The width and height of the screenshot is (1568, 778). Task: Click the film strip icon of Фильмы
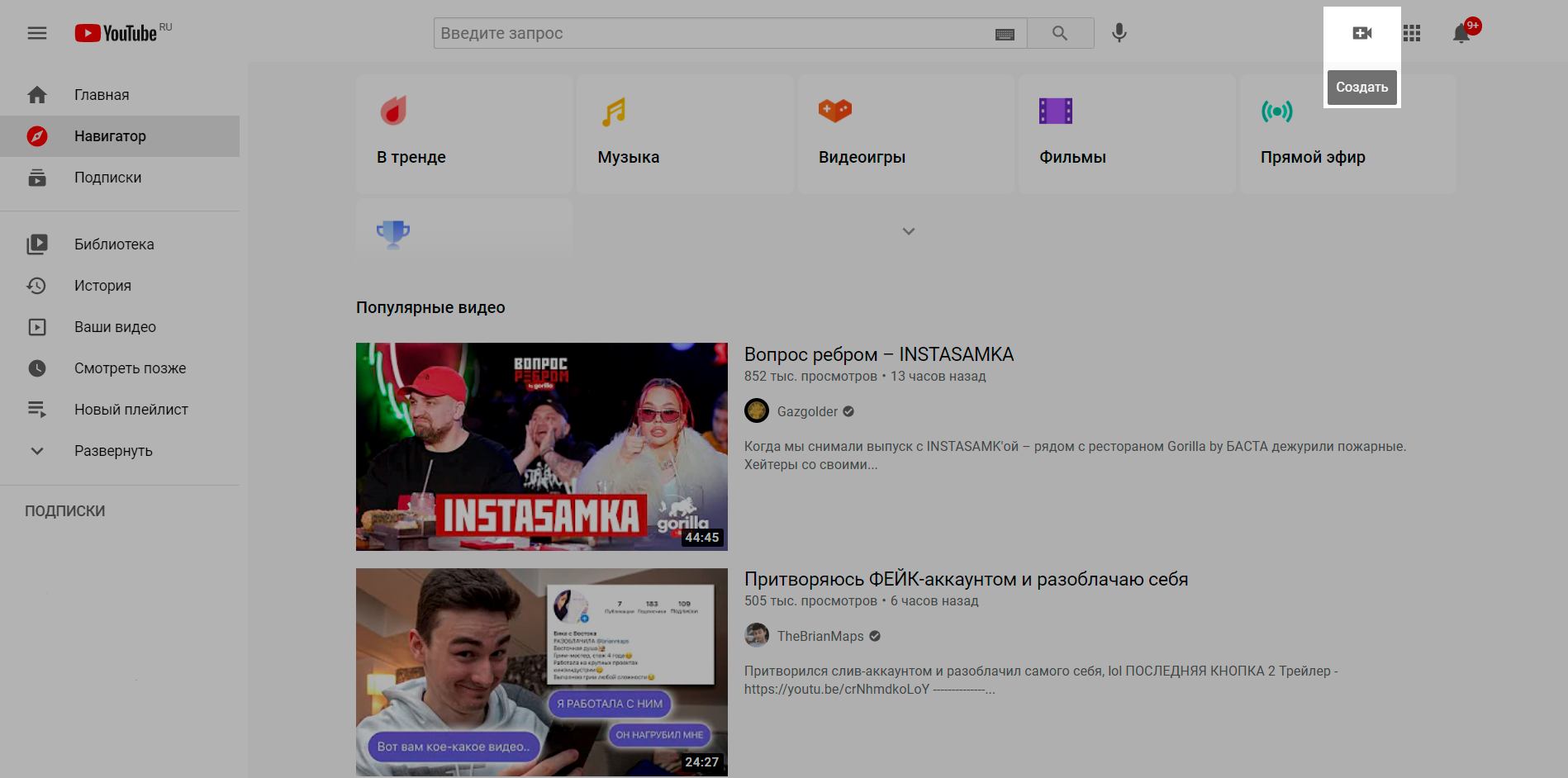(x=1056, y=111)
